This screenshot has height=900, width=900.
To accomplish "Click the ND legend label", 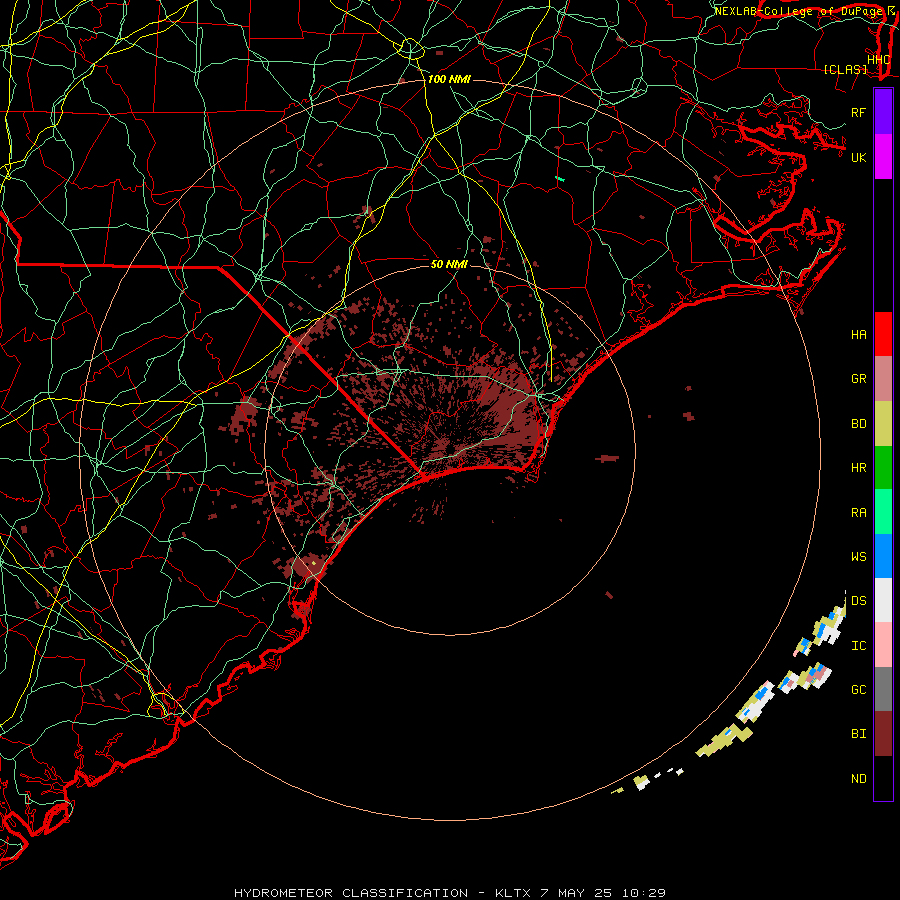I will click(x=859, y=779).
